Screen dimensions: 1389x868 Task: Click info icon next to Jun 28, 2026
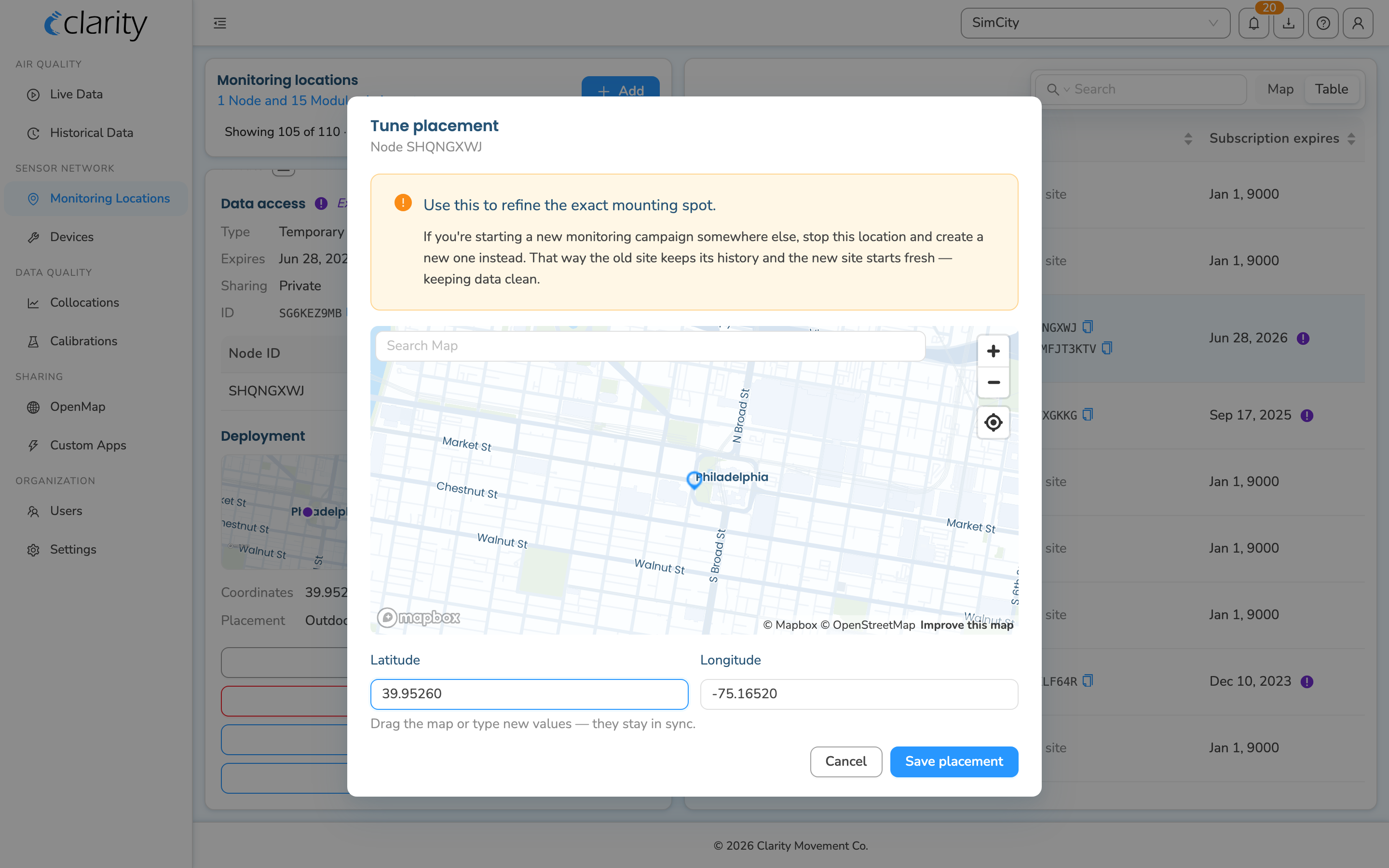(1303, 339)
